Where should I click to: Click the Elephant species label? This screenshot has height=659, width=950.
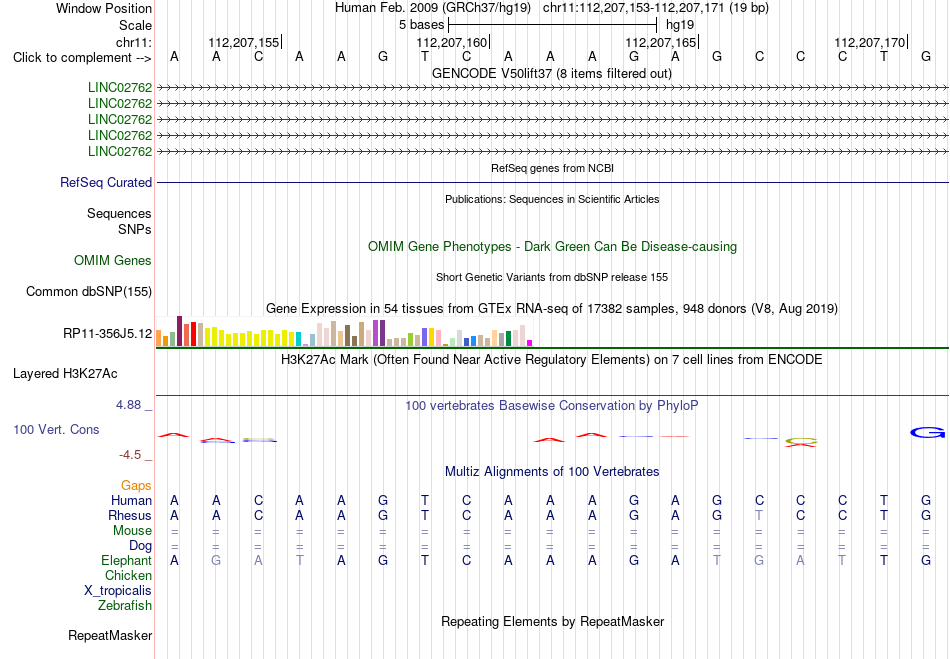[x=127, y=560]
